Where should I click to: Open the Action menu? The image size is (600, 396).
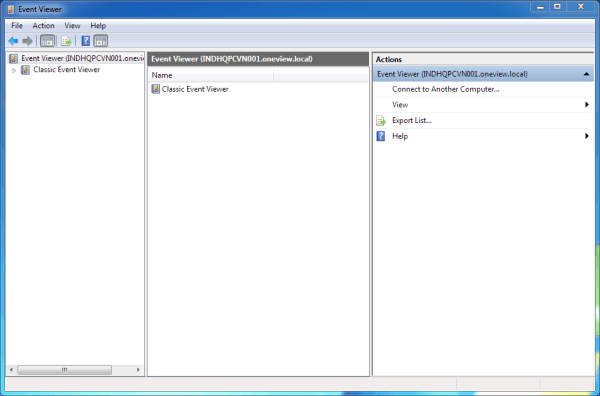point(43,26)
